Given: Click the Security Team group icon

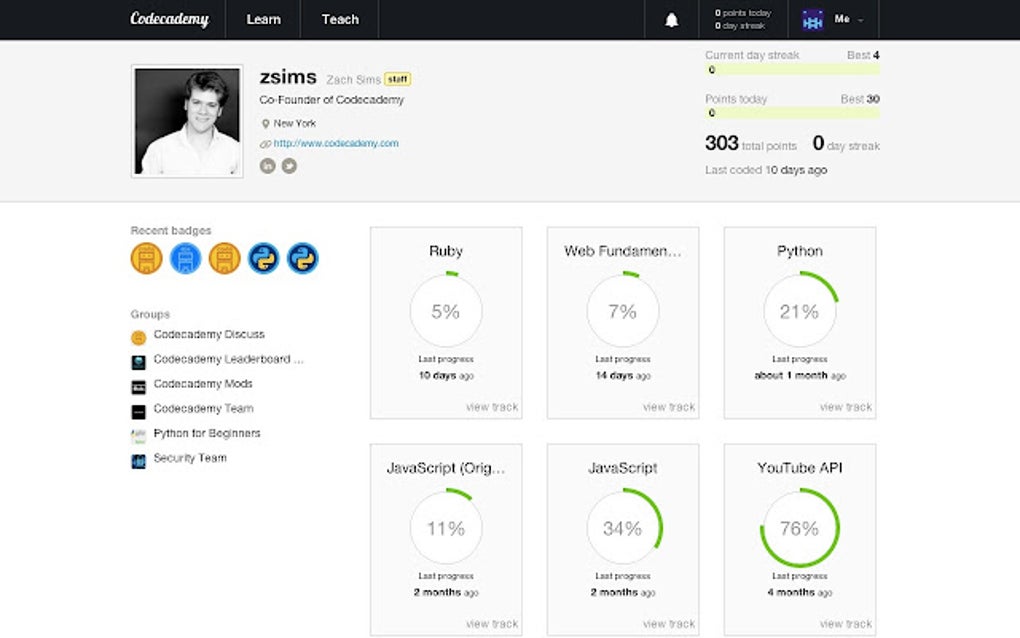Looking at the screenshot, I should [x=137, y=459].
